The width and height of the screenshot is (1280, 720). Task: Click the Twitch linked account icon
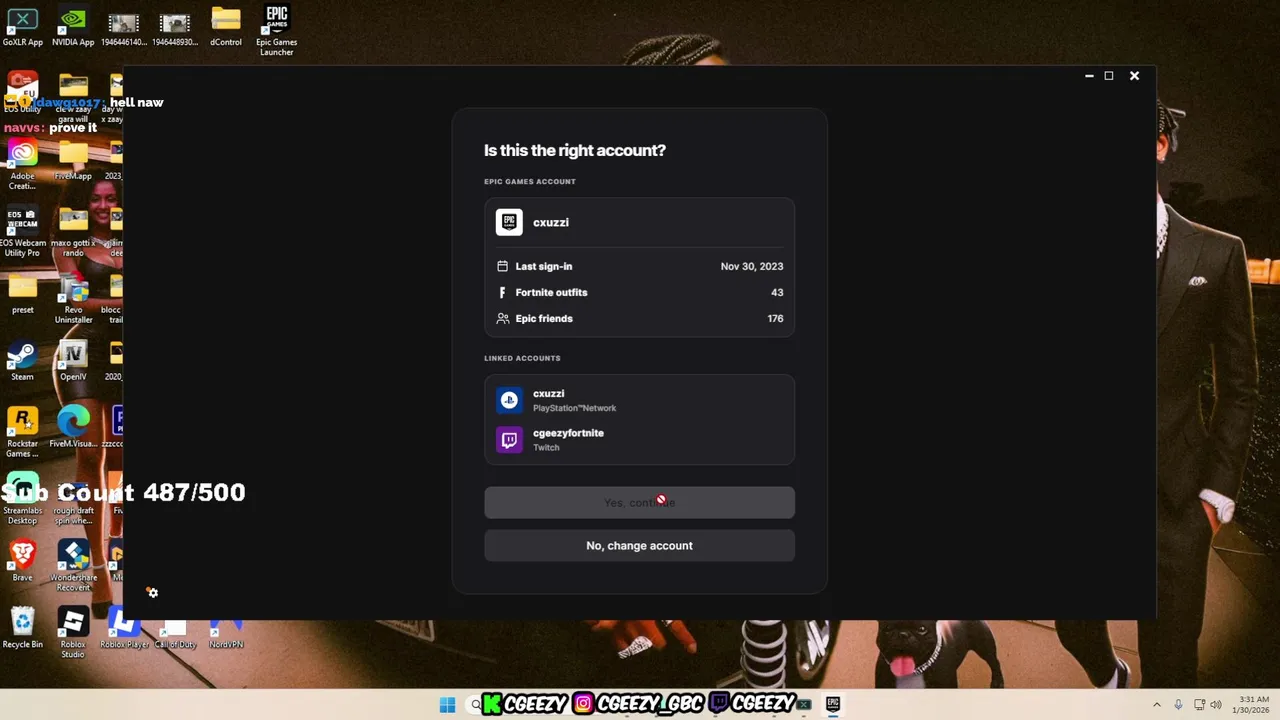point(509,439)
